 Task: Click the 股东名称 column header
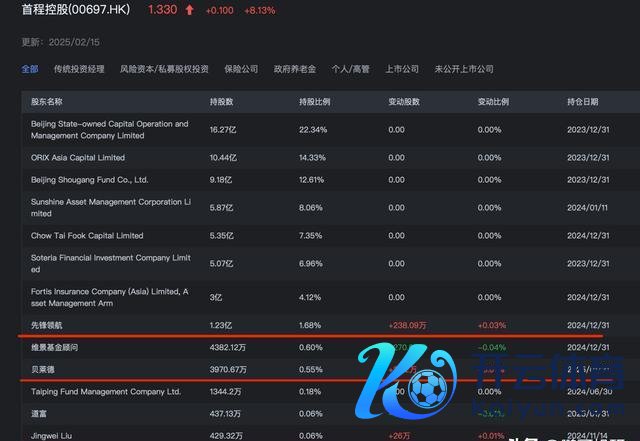(47, 102)
